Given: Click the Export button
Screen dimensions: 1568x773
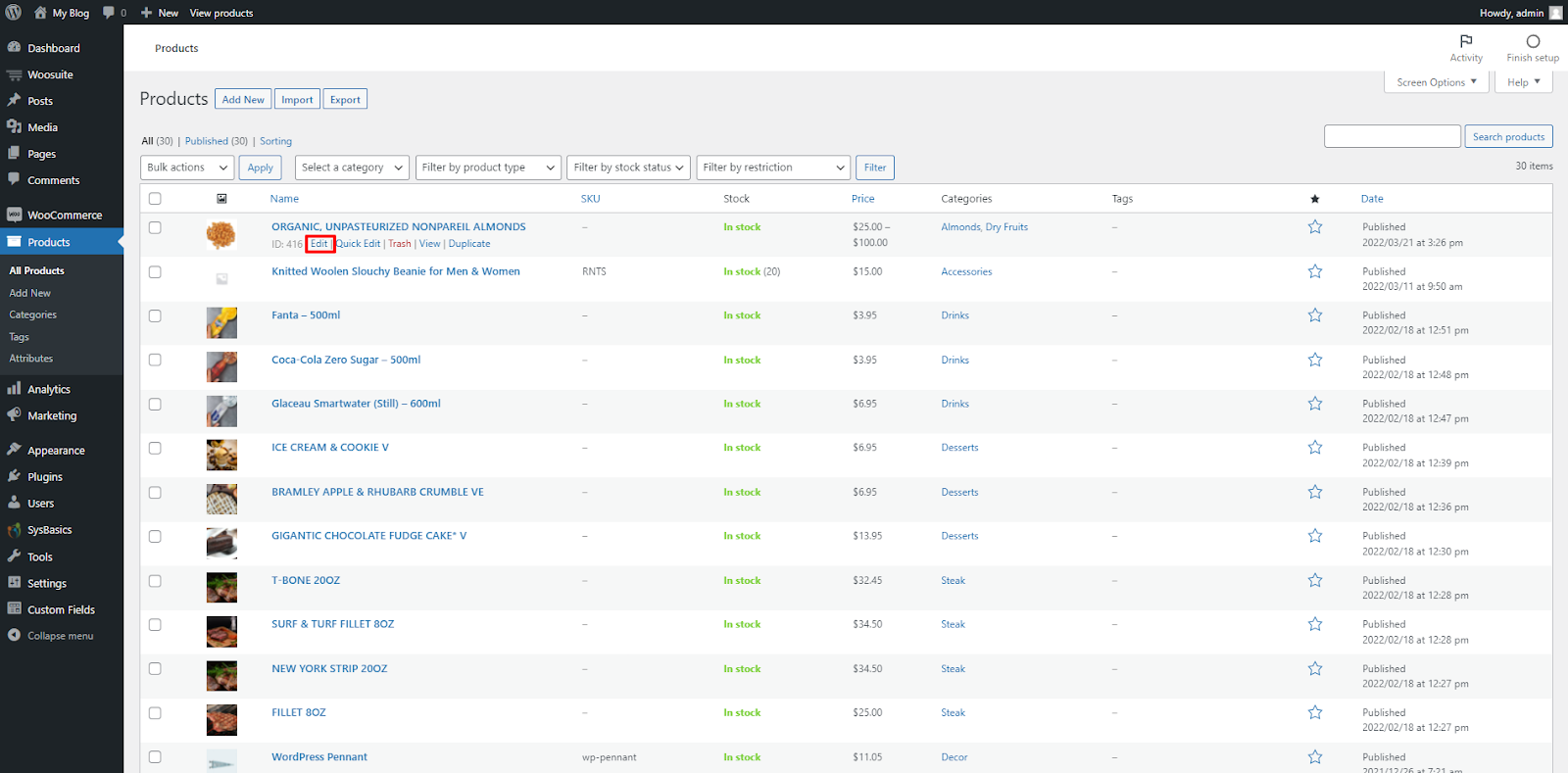Looking at the screenshot, I should pyautogui.click(x=345, y=100).
